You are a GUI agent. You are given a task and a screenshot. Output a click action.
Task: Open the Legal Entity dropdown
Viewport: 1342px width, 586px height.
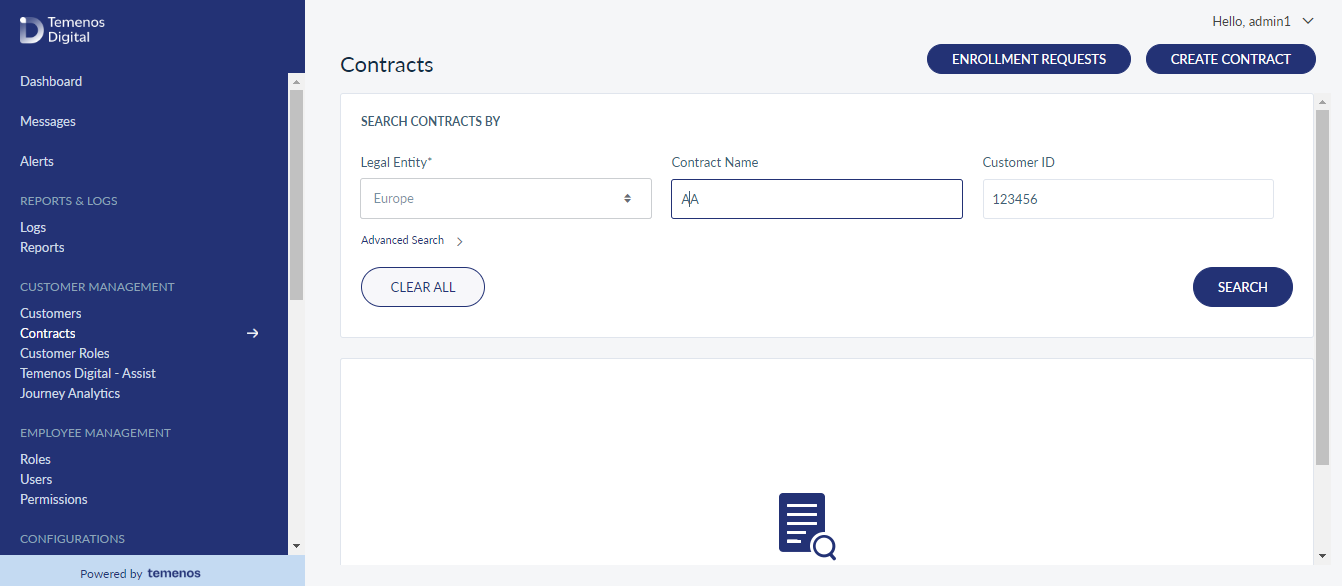tap(506, 198)
